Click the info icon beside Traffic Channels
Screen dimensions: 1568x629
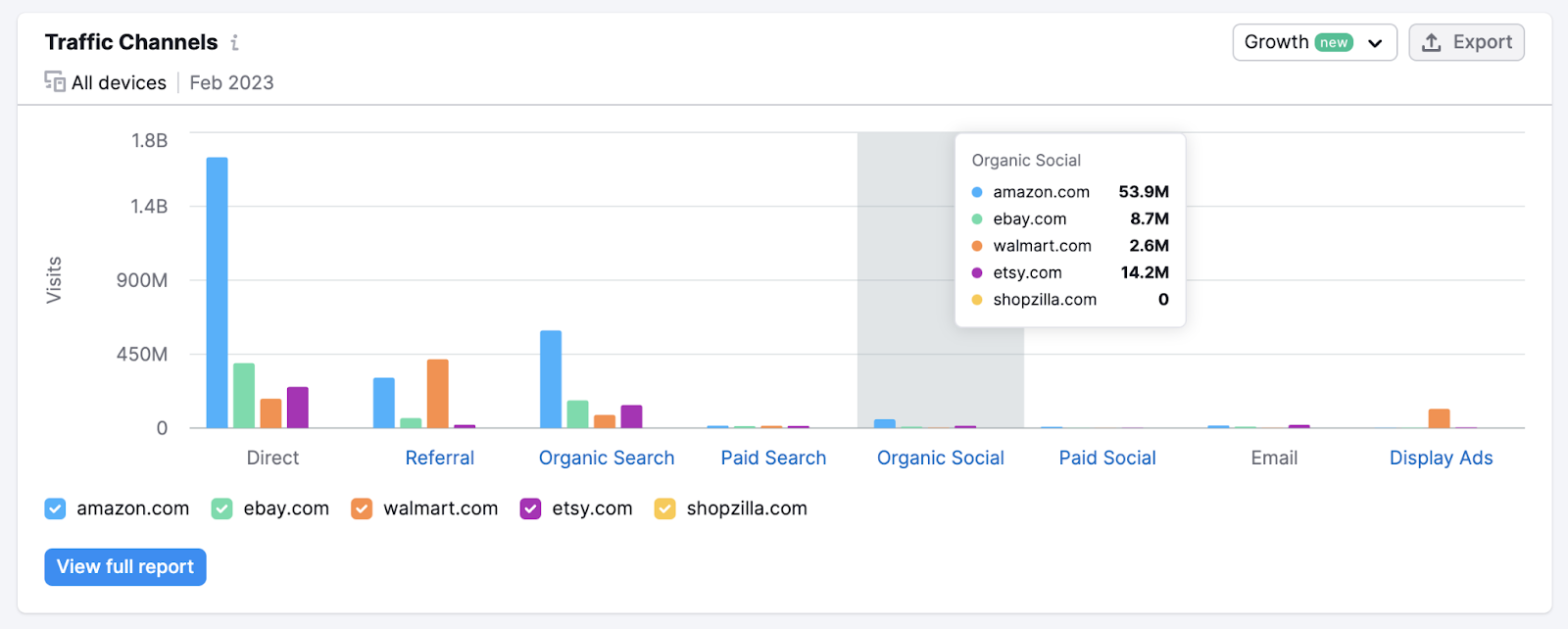234,42
